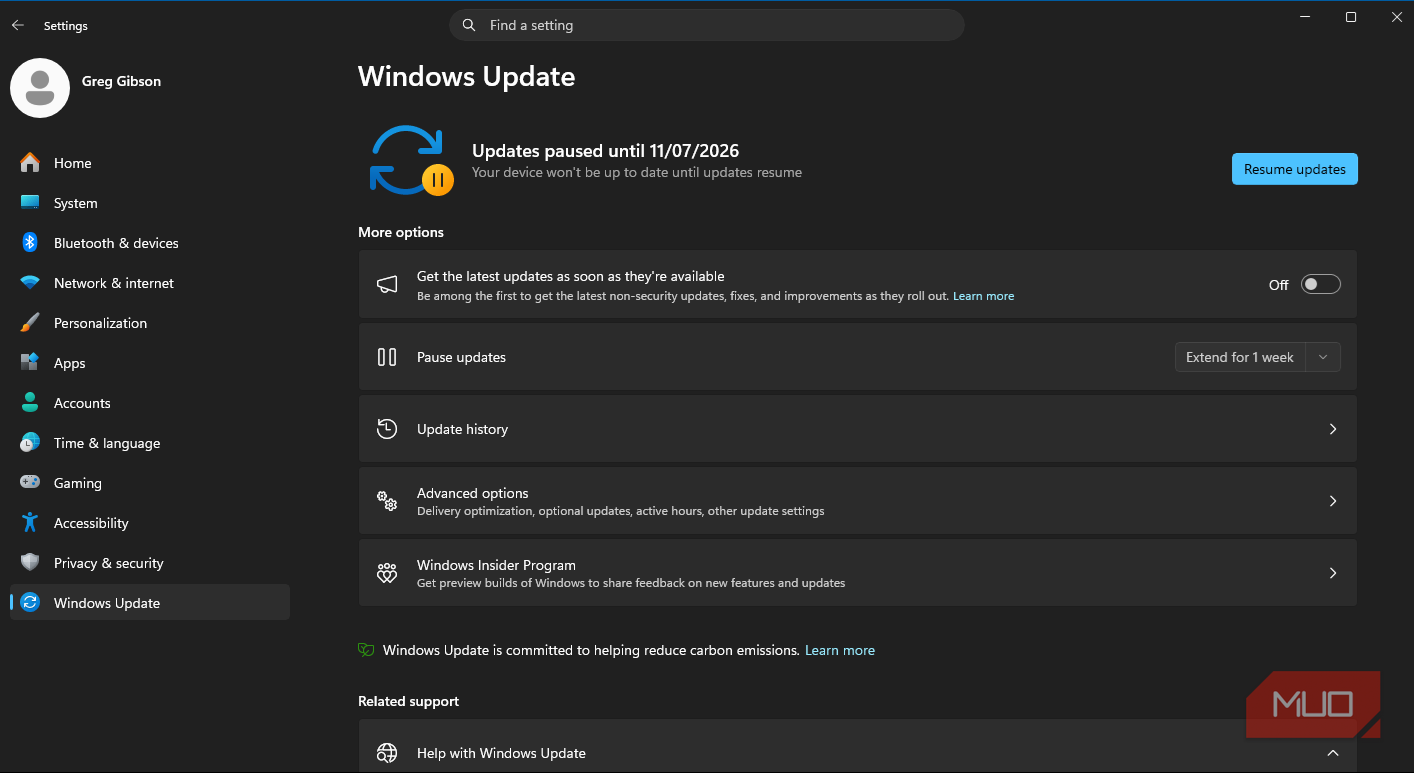The width and height of the screenshot is (1414, 773).
Task: Click the Bluetooth icon in sidebar
Action: coord(30,243)
